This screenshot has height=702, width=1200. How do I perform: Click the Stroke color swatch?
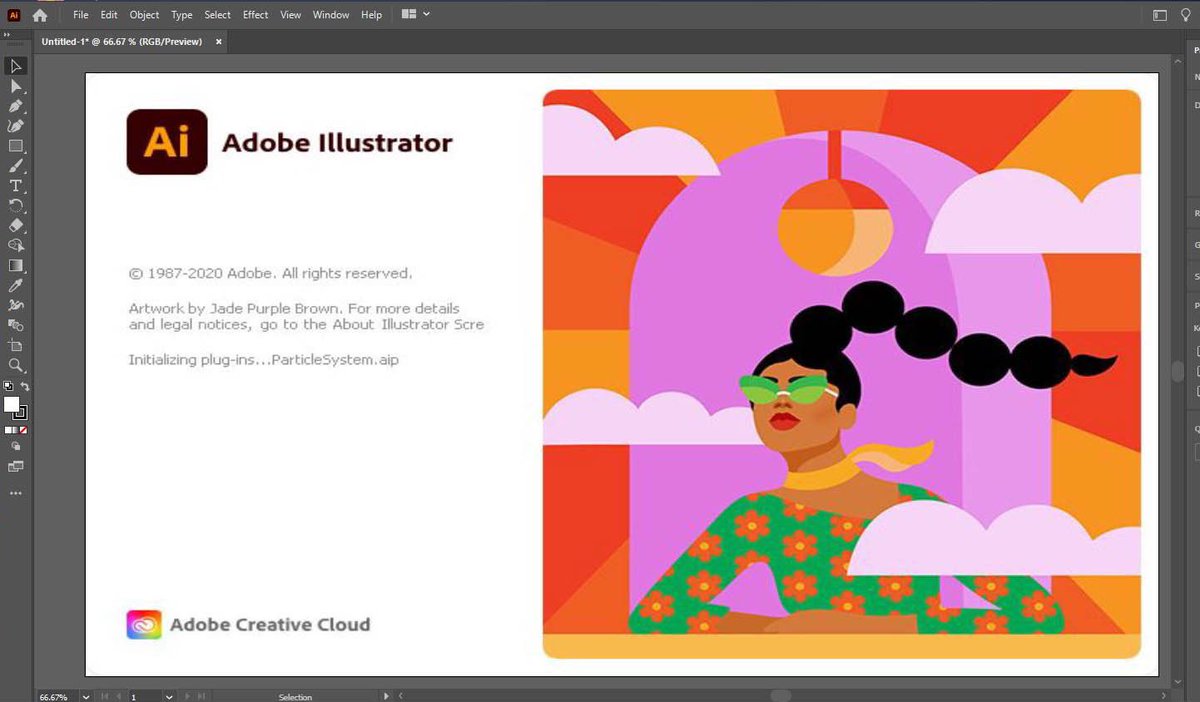[x=21, y=412]
